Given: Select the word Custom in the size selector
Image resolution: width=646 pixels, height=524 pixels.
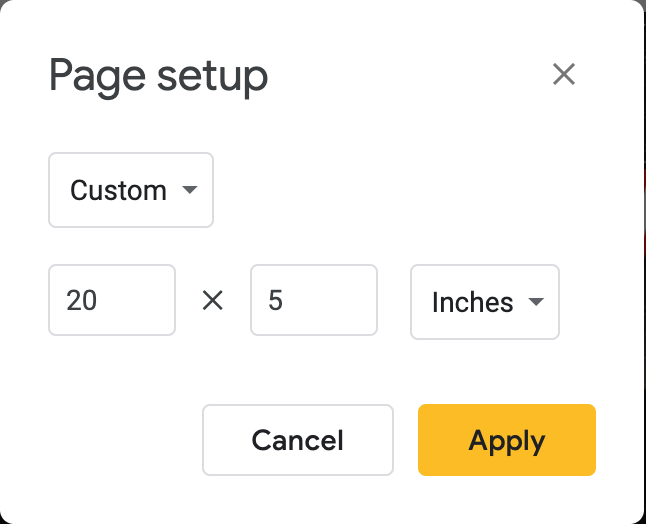Looking at the screenshot, I should pos(118,190).
